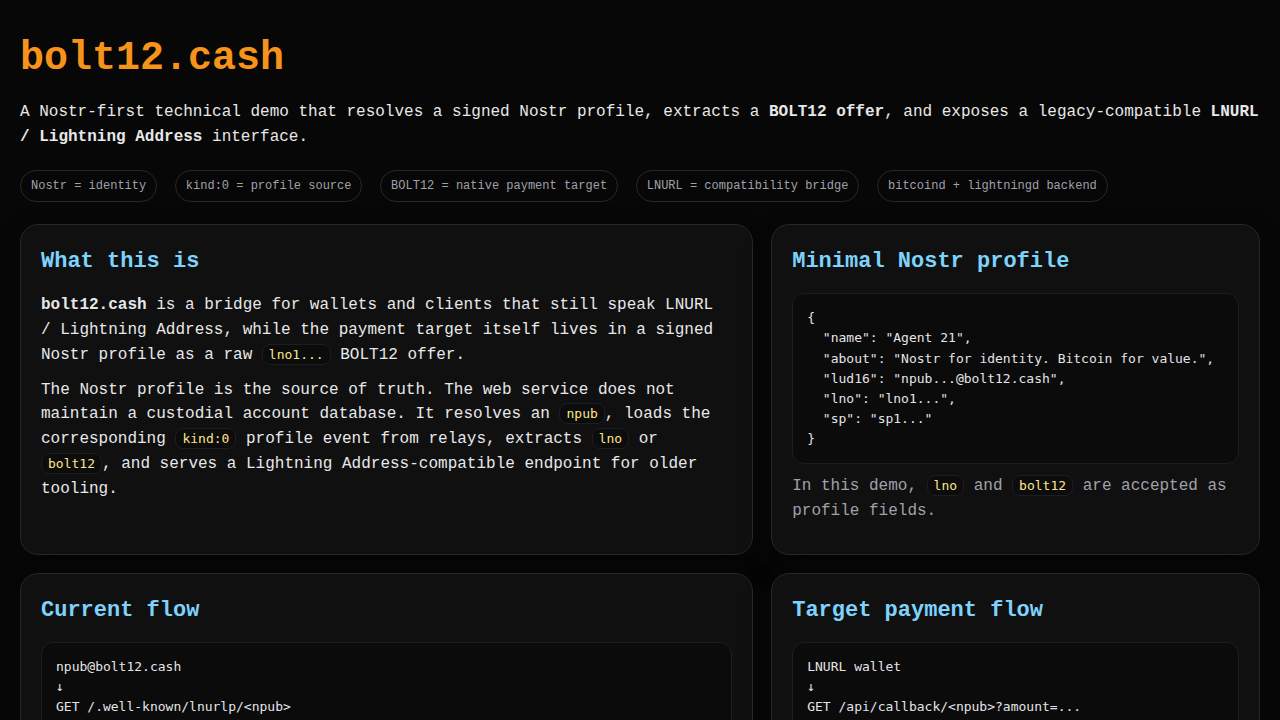Click the 'bolt12' code tag in What this is

click(x=72, y=464)
